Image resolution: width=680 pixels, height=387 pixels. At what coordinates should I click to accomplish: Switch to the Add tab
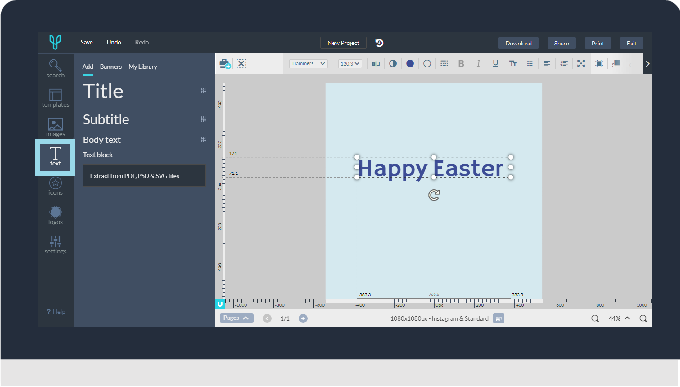coord(88,66)
